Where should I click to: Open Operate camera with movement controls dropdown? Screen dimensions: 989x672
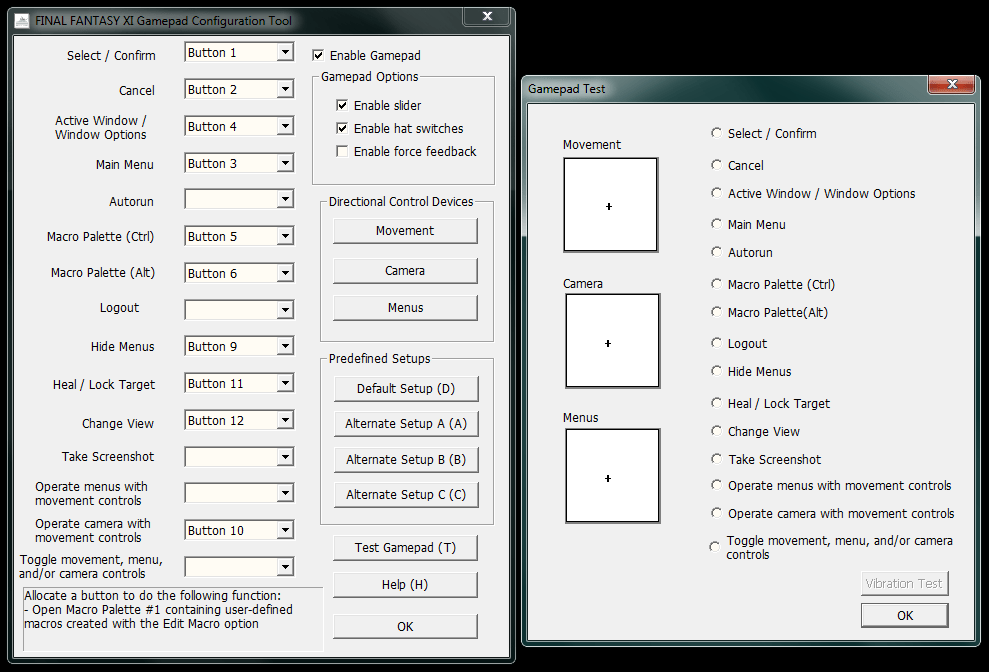click(285, 530)
